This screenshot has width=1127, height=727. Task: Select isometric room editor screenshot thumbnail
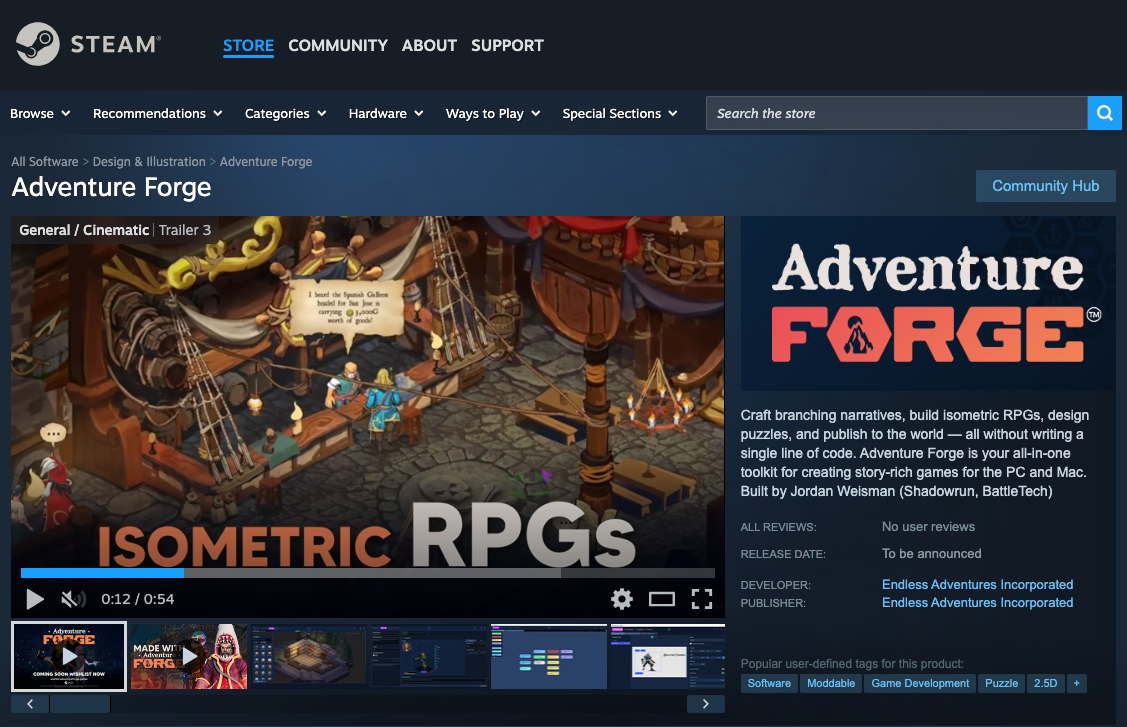pos(309,657)
